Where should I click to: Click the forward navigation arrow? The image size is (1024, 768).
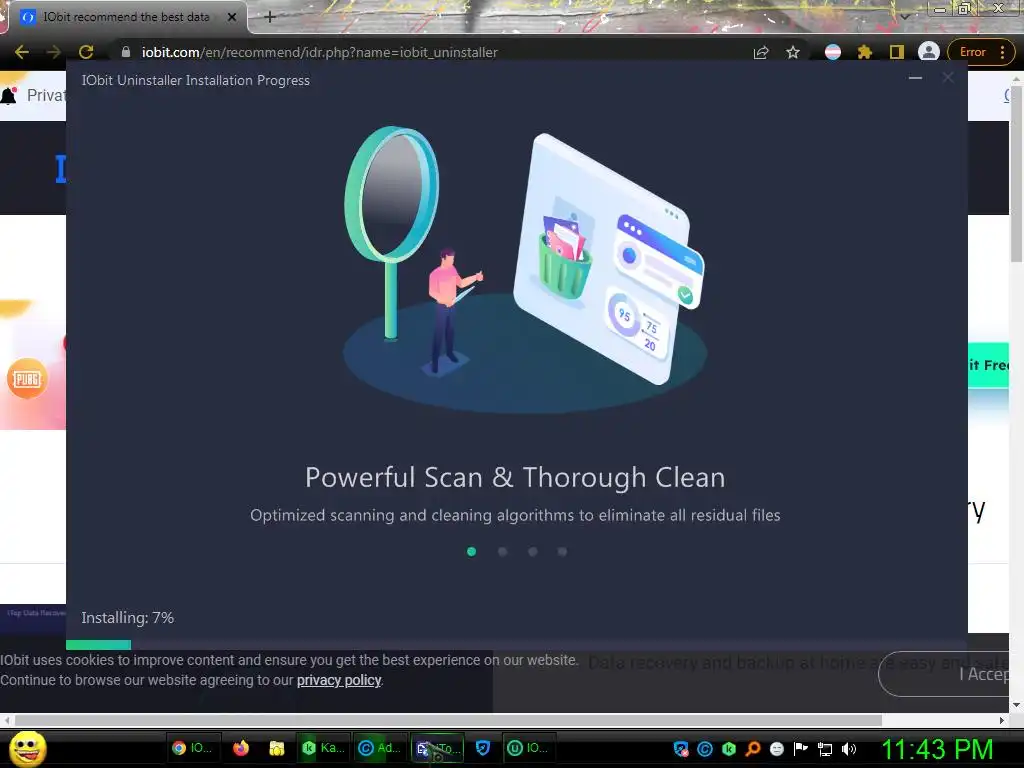54,52
